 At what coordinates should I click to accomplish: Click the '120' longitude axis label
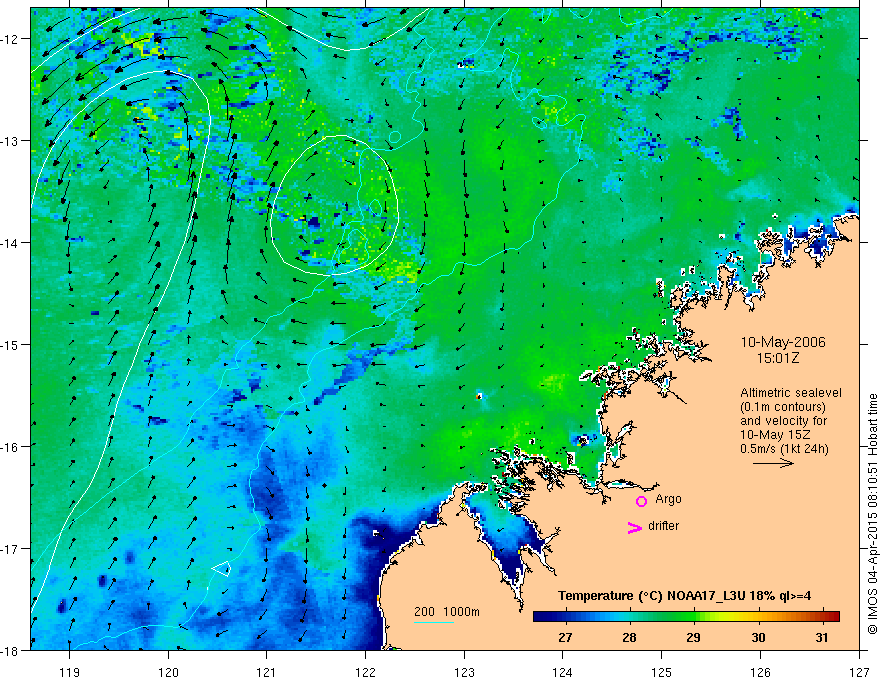[x=168, y=672]
